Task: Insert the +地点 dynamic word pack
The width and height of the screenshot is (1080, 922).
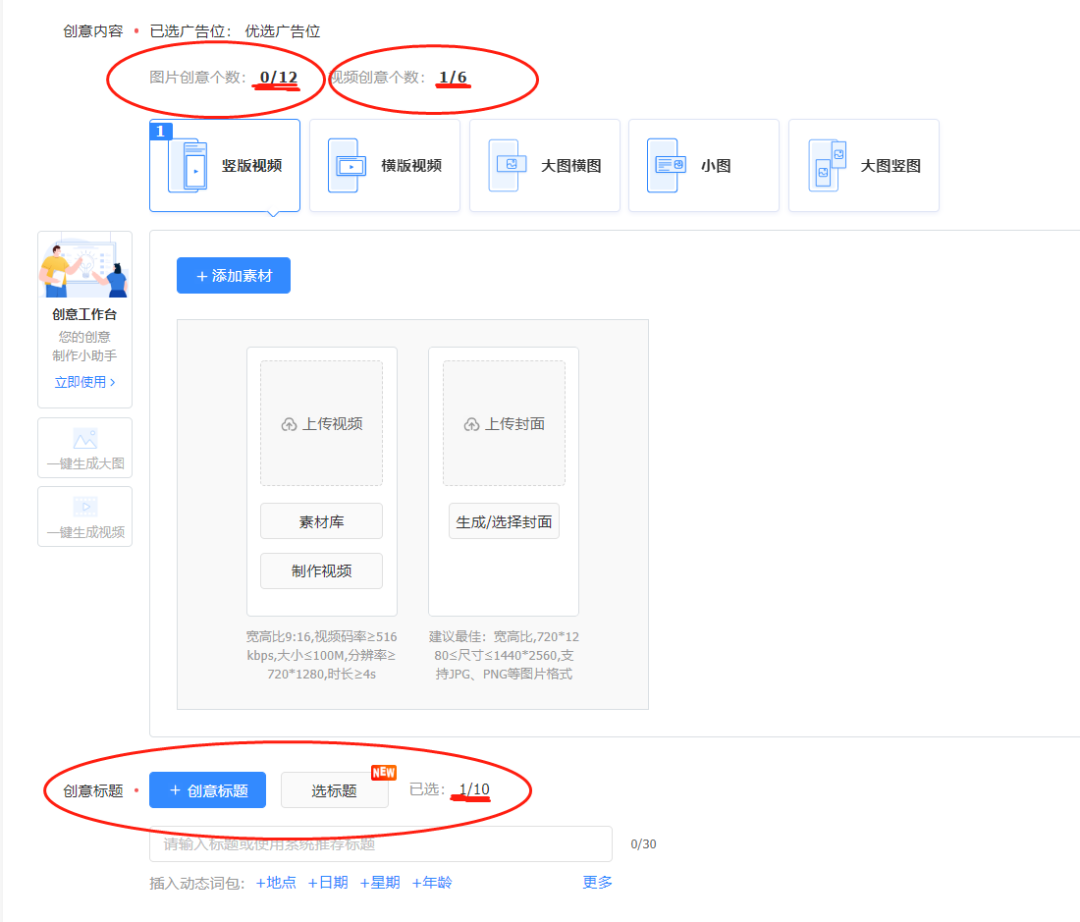Action: 276,882
